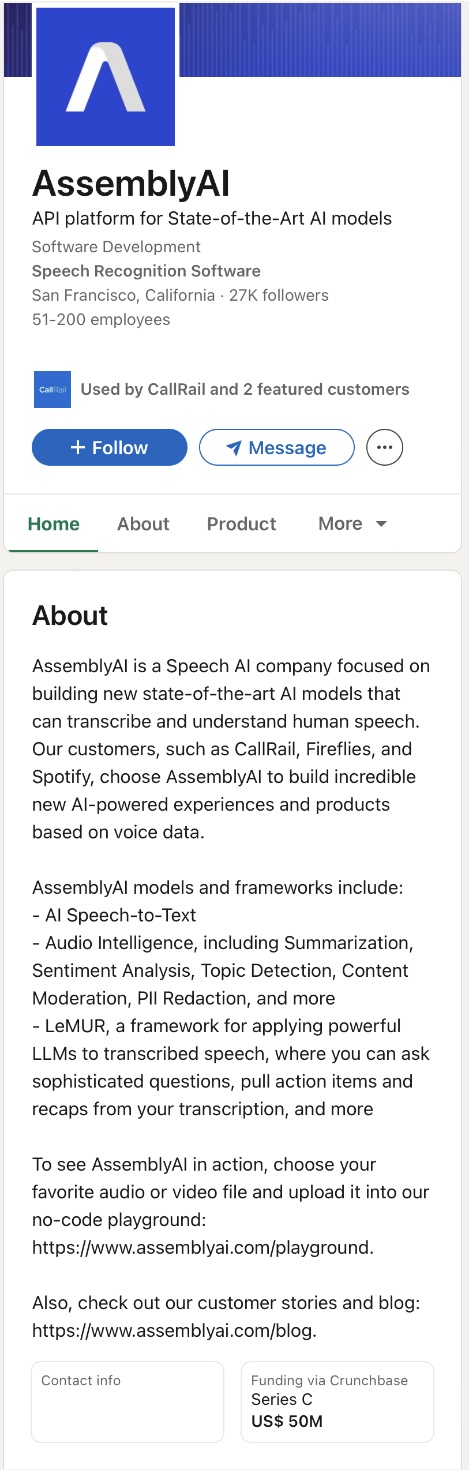Click the plus icon on Follow
Image resolution: width=469 pixels, height=1470 pixels.
(x=77, y=448)
